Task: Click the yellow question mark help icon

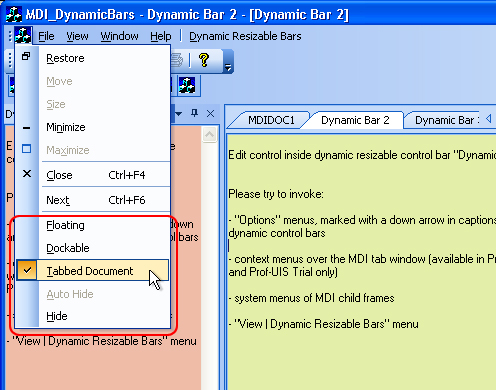Action: (204, 60)
